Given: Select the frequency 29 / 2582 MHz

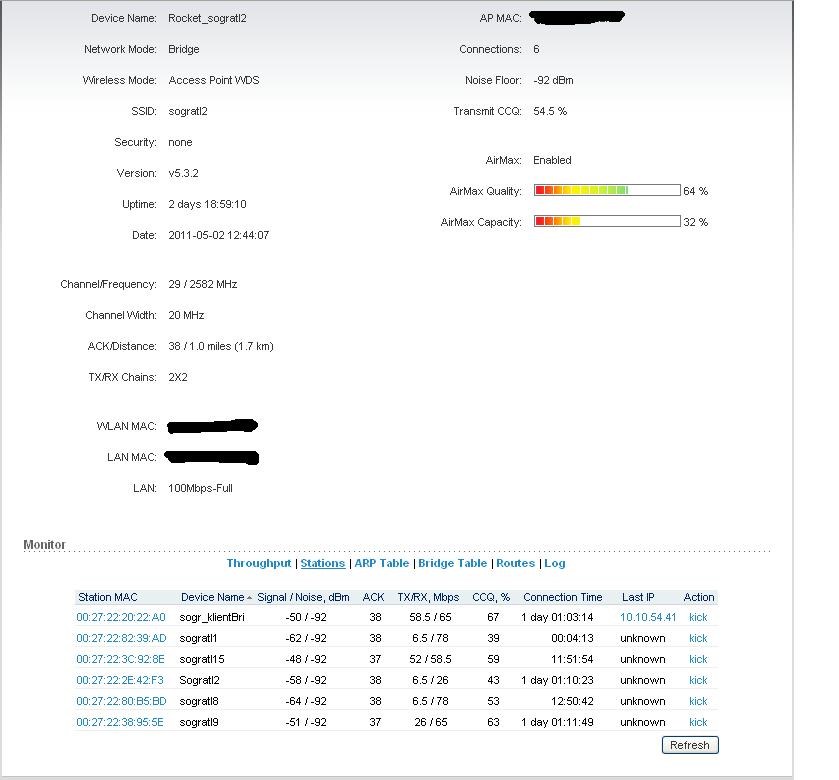Looking at the screenshot, I should coord(203,285).
